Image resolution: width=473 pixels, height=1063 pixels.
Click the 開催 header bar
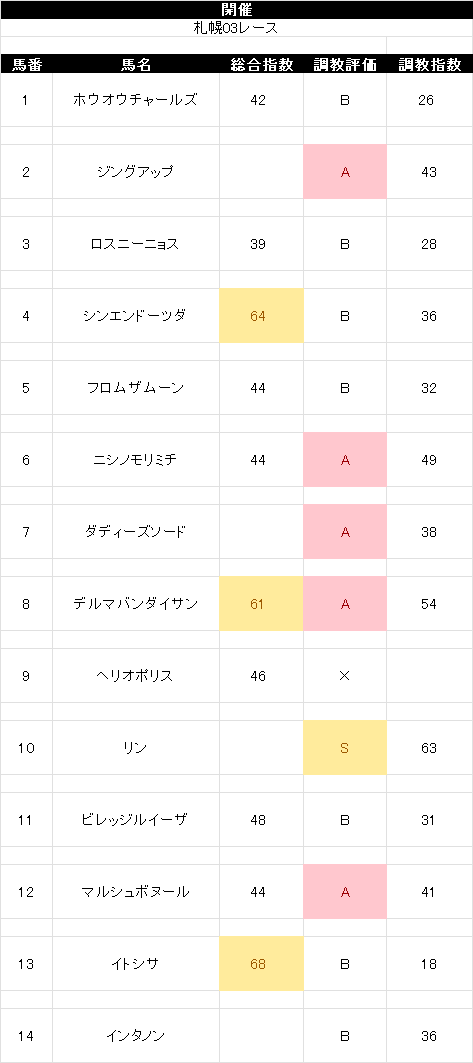tap(236, 9)
